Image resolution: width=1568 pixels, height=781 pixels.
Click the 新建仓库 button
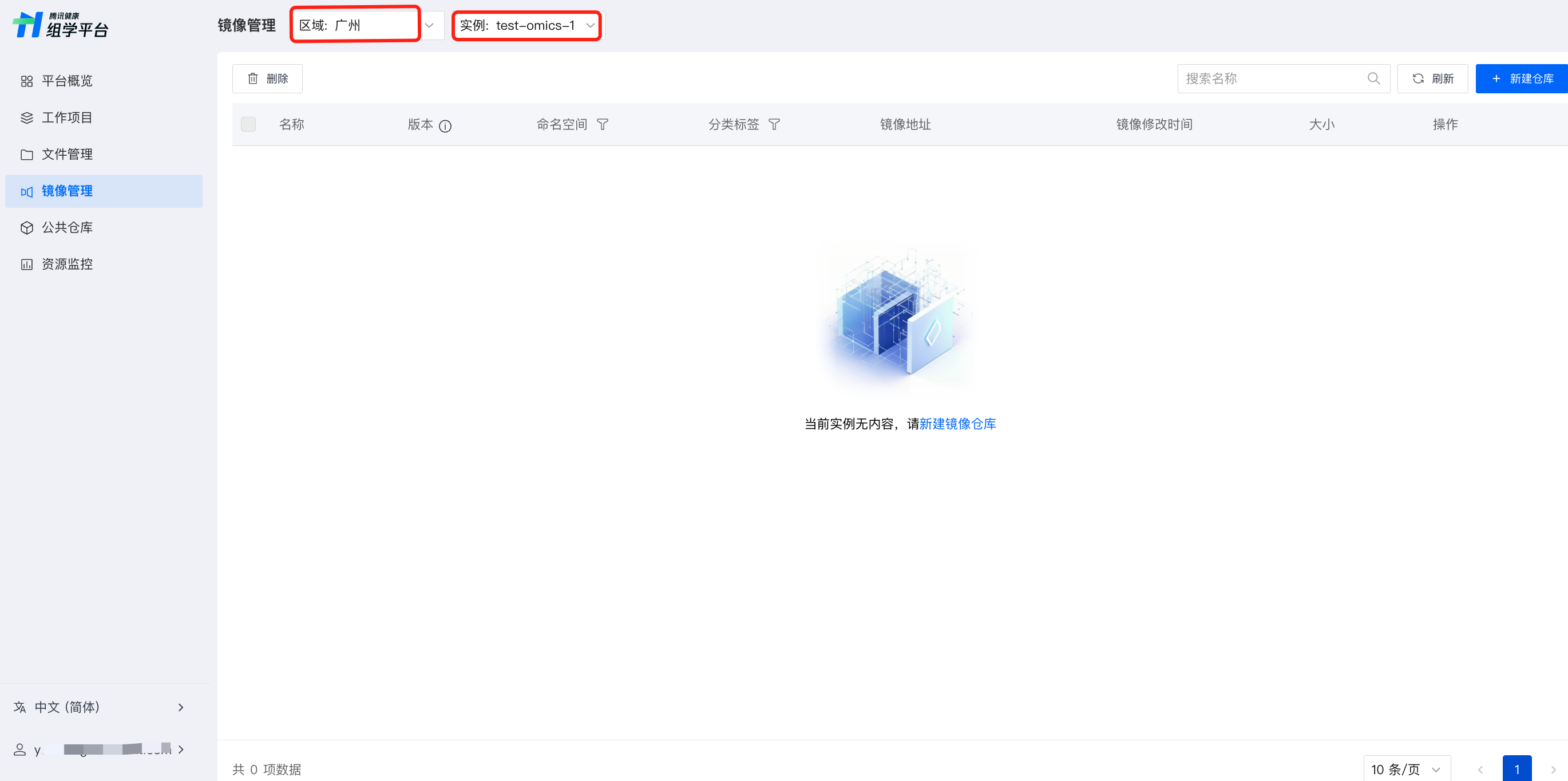click(x=1522, y=78)
